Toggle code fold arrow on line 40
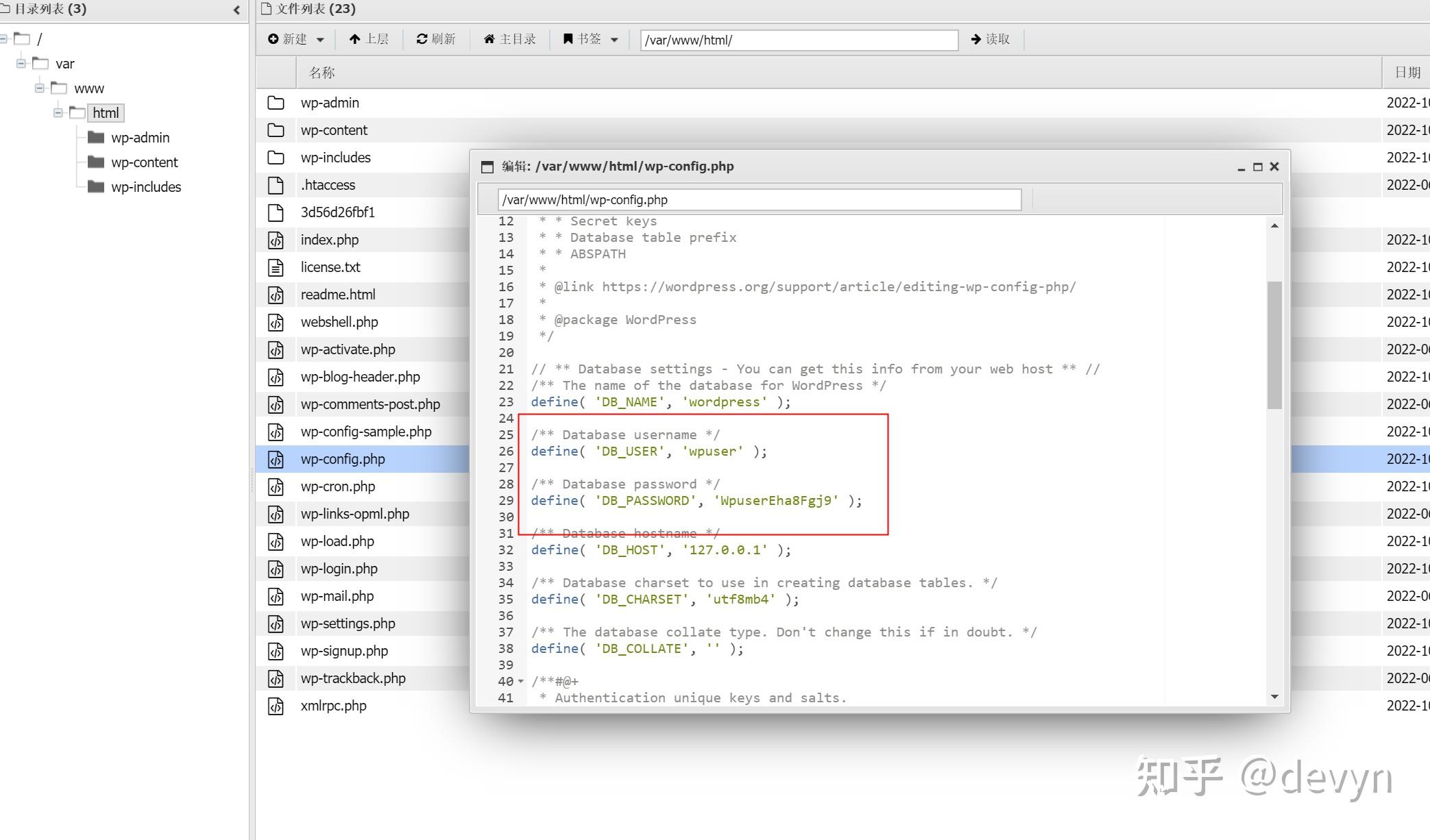 [520, 681]
